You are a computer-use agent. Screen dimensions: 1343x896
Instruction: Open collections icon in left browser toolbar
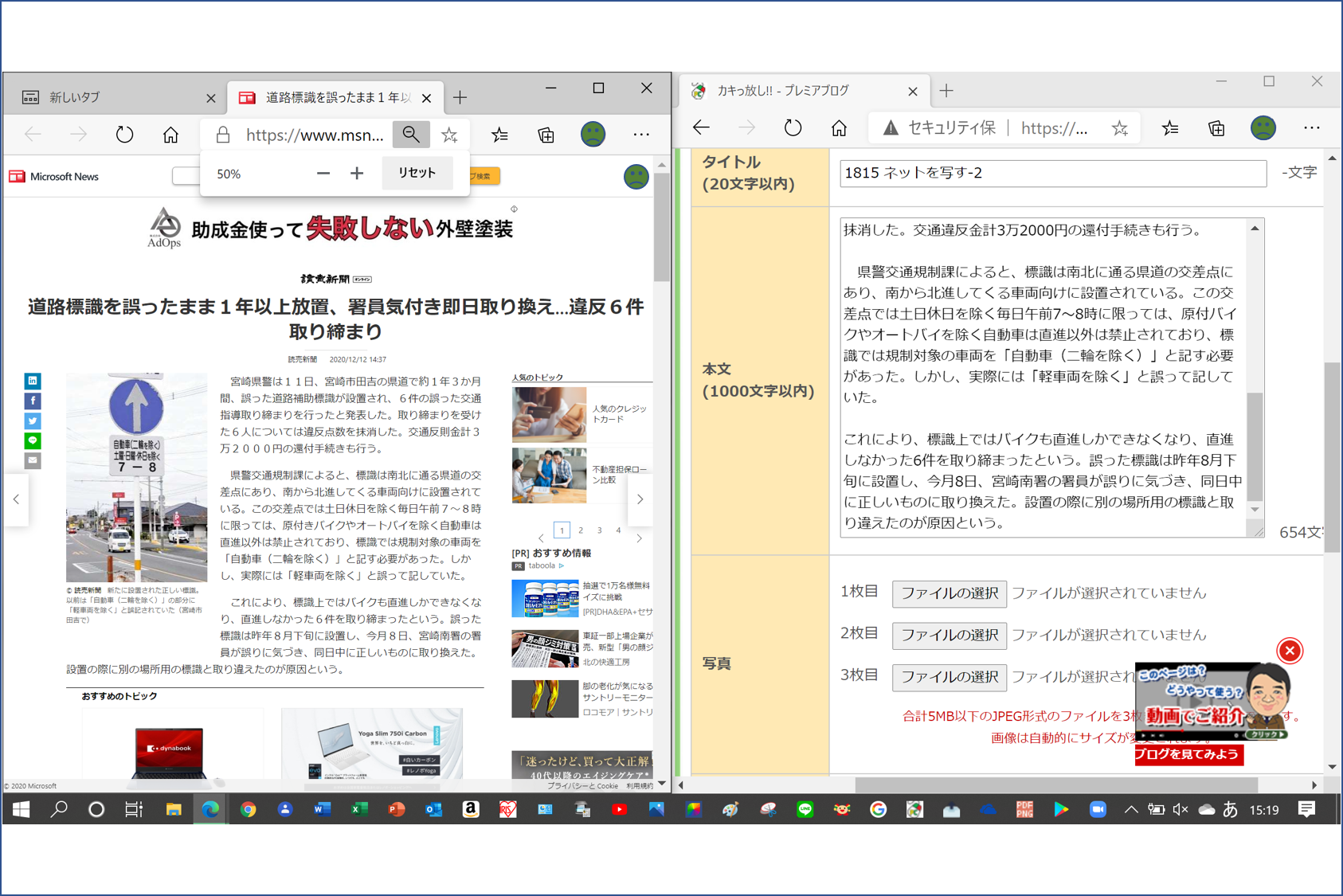tap(546, 135)
